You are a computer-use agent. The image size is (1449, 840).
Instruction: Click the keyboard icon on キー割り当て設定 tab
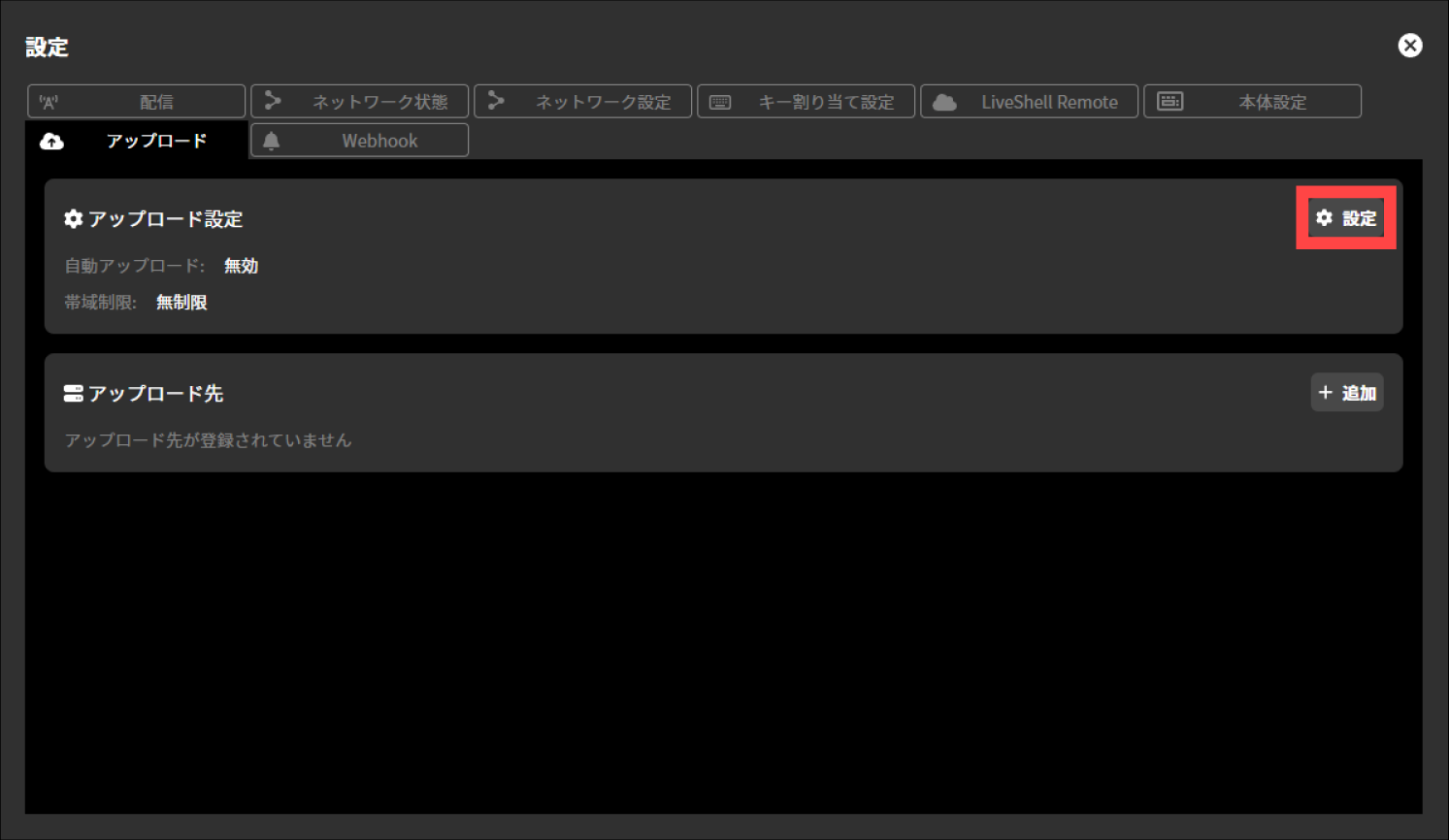click(x=720, y=102)
